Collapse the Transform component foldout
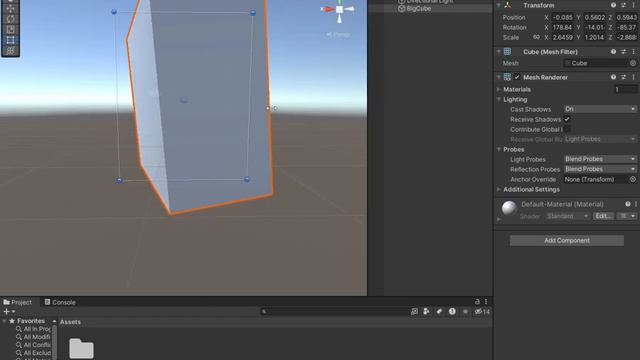Screen dimensions: 640x360 tap(498, 5)
